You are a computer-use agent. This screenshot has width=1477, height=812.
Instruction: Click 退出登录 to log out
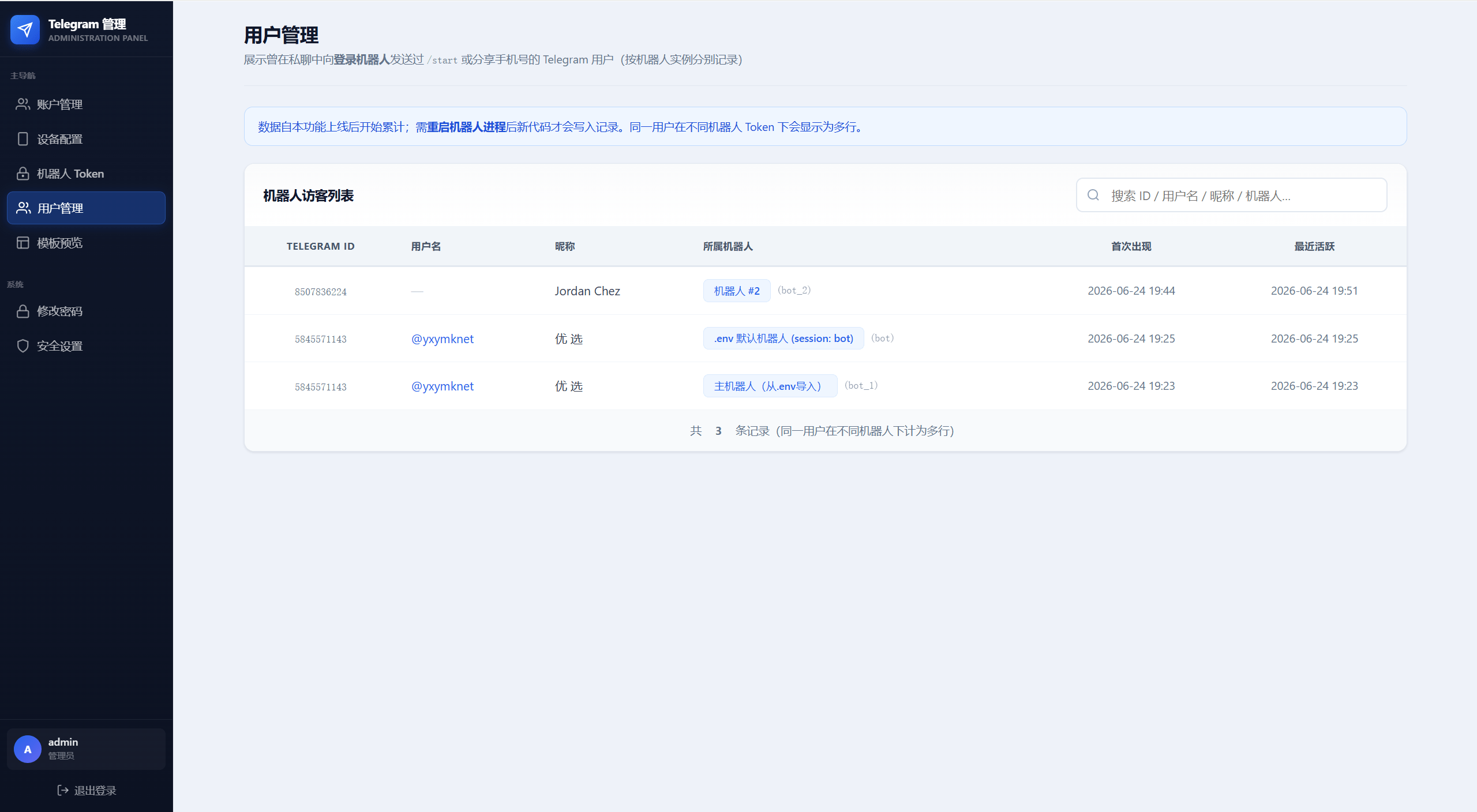[87, 790]
